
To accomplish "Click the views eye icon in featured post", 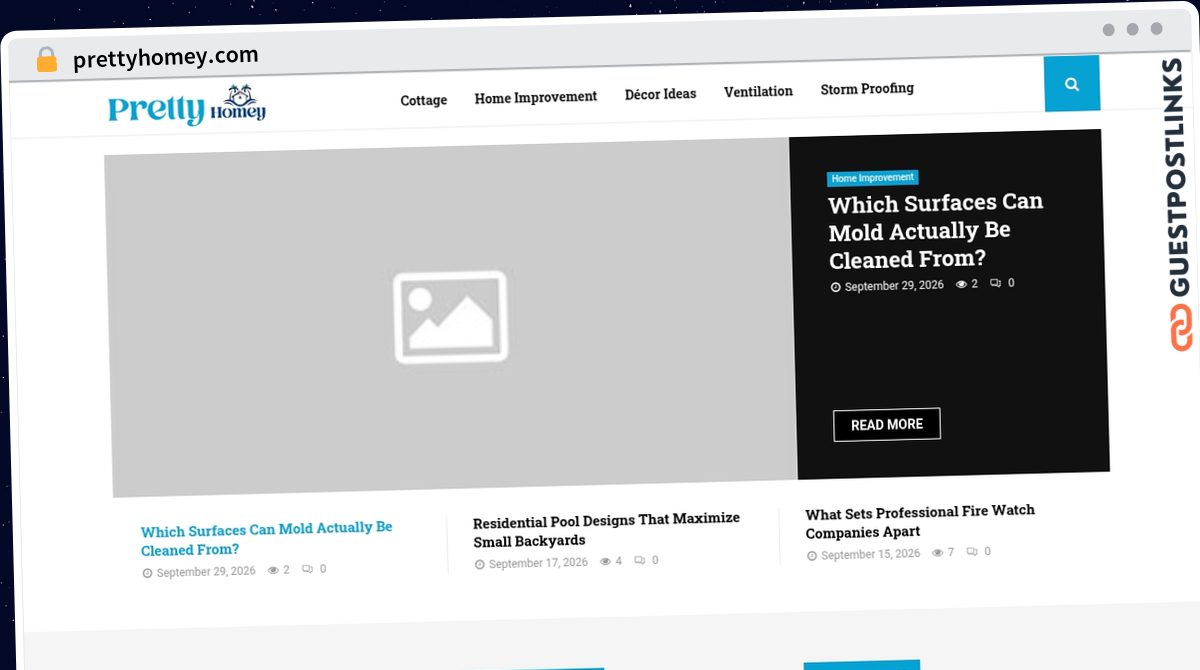I will (962, 284).
